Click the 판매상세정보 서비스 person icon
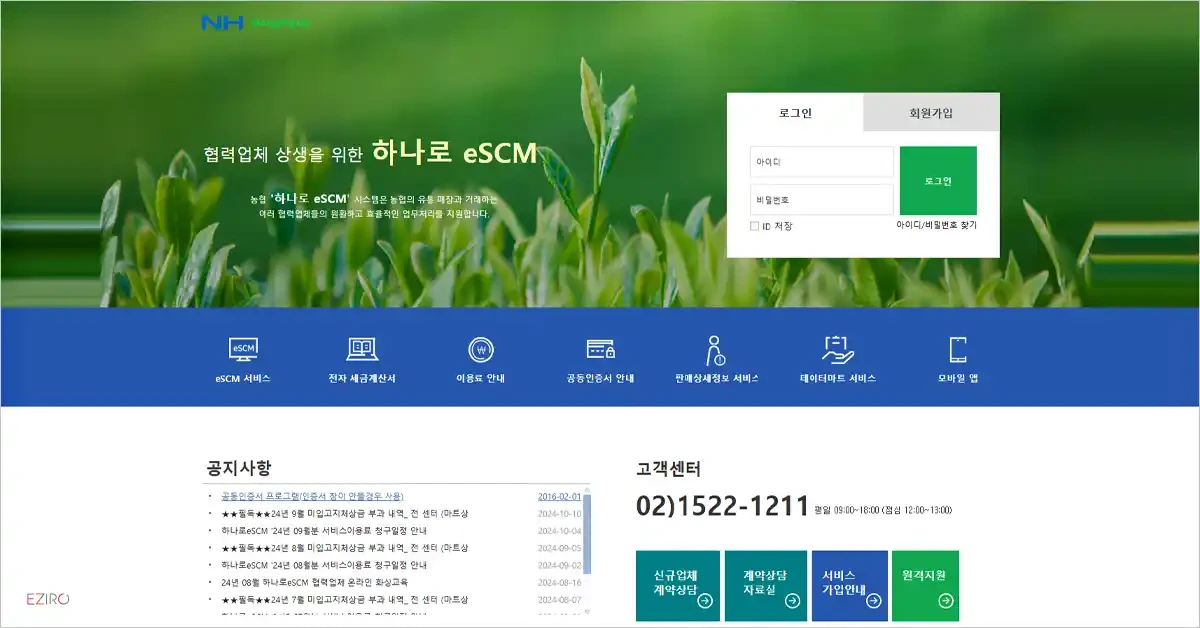This screenshot has width=1200, height=628. [715, 350]
